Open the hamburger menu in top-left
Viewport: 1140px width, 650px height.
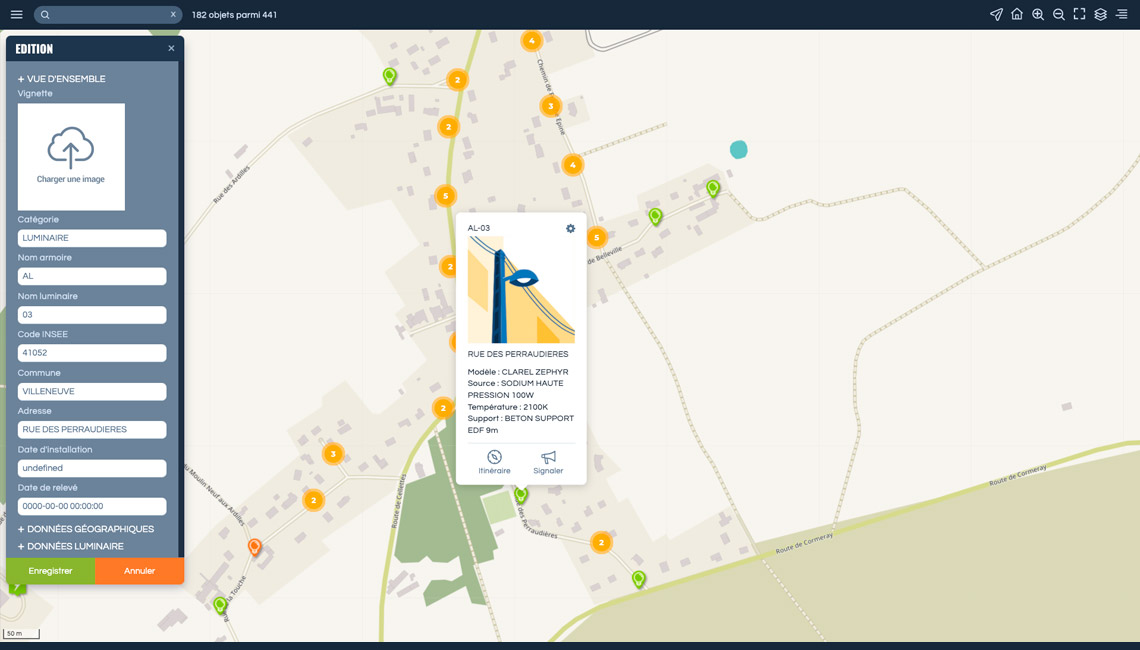click(x=16, y=15)
